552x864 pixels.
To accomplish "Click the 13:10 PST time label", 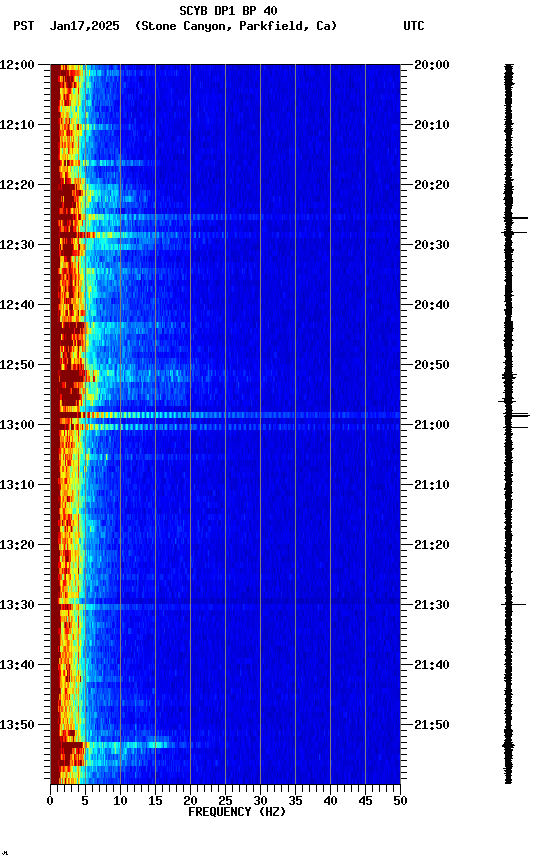I will [x=17, y=485].
